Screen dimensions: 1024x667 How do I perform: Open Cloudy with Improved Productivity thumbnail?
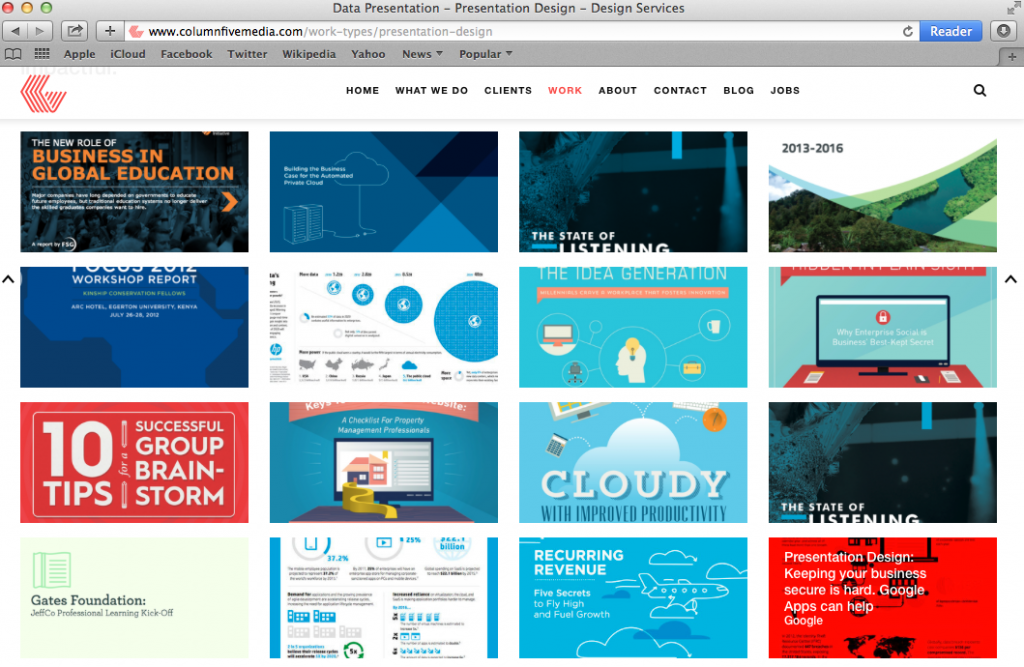[633, 463]
